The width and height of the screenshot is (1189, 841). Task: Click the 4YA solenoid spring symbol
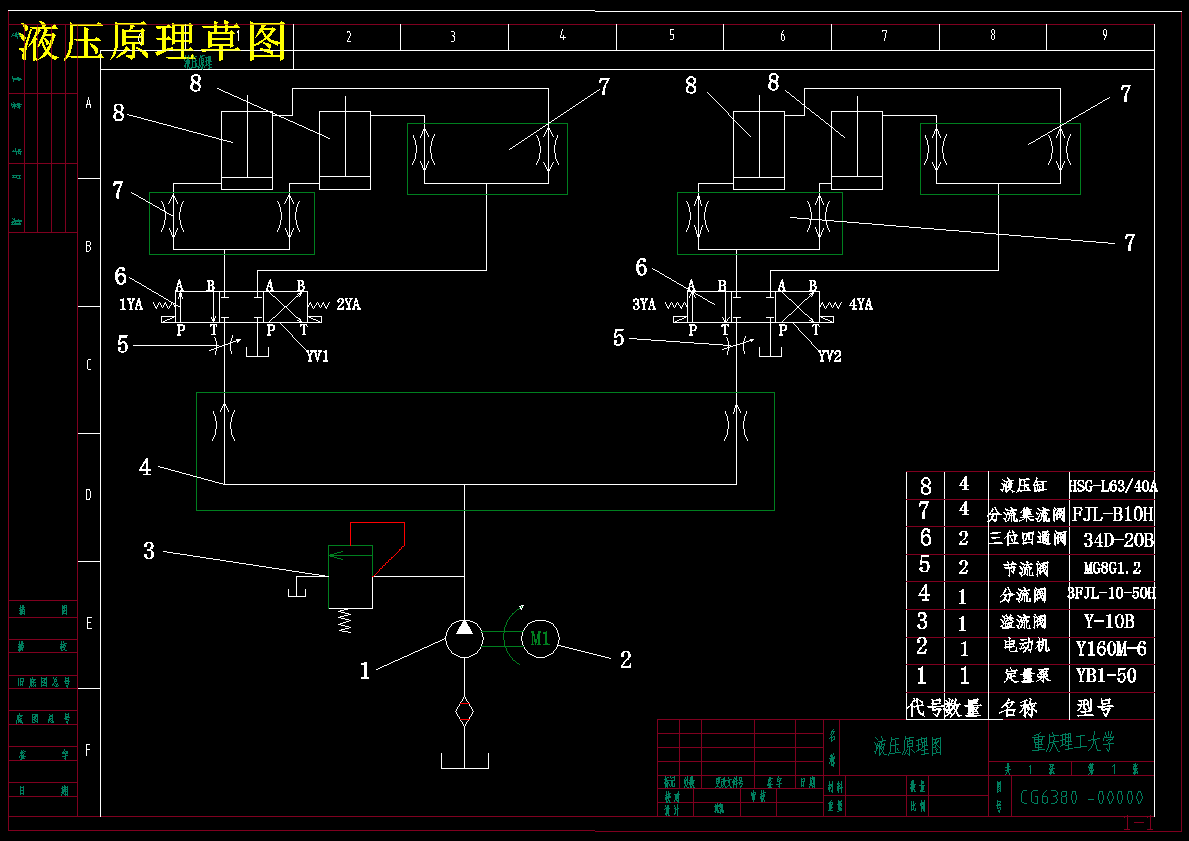tap(831, 305)
